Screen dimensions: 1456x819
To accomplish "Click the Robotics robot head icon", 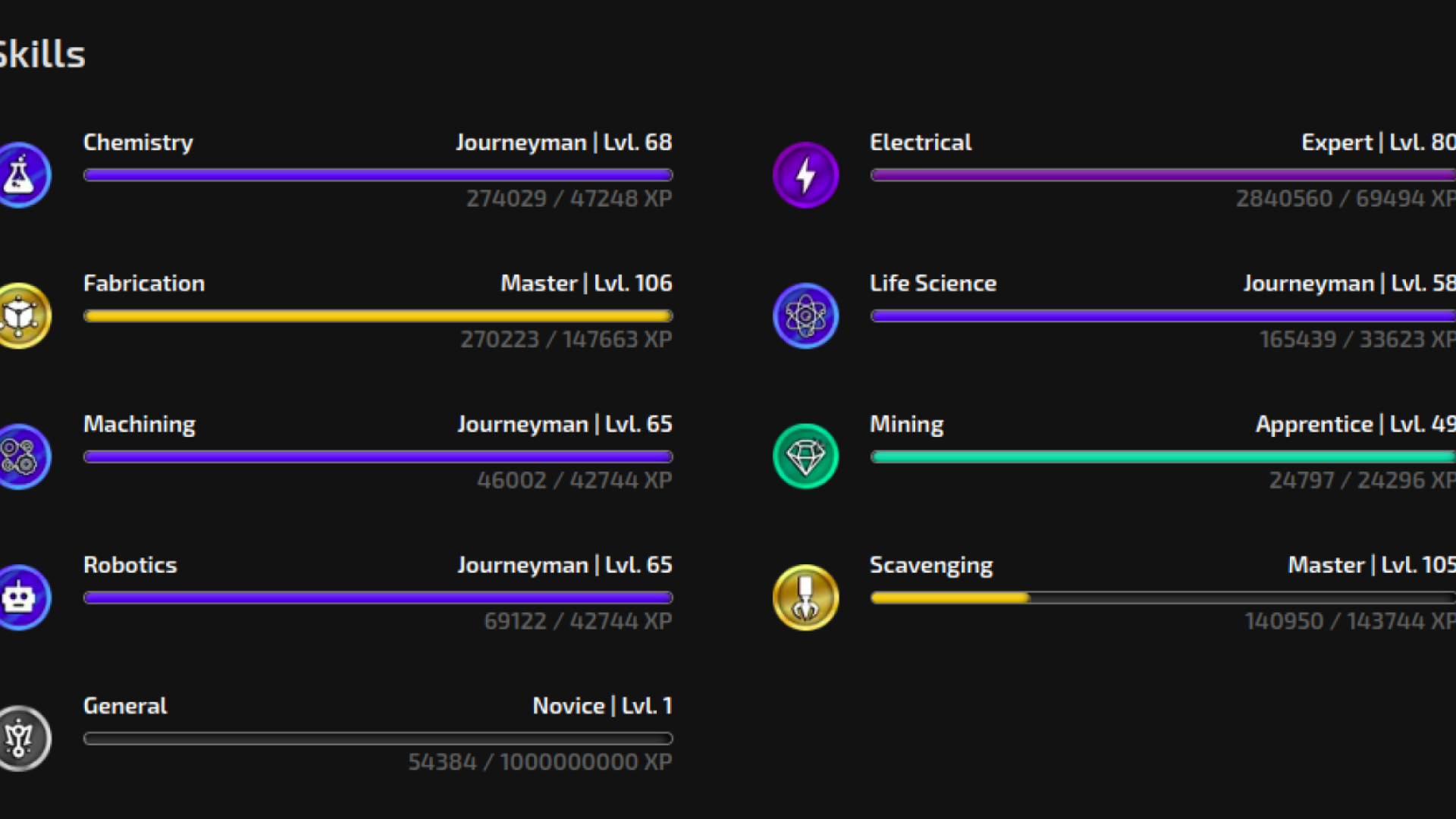I will point(21,598).
